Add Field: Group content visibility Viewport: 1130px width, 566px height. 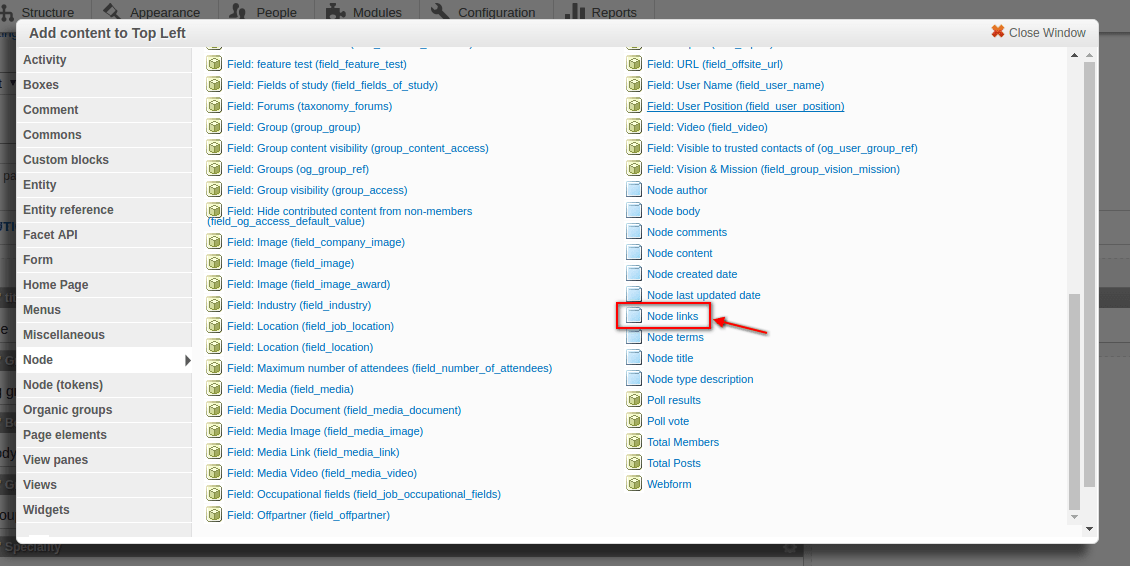click(357, 148)
